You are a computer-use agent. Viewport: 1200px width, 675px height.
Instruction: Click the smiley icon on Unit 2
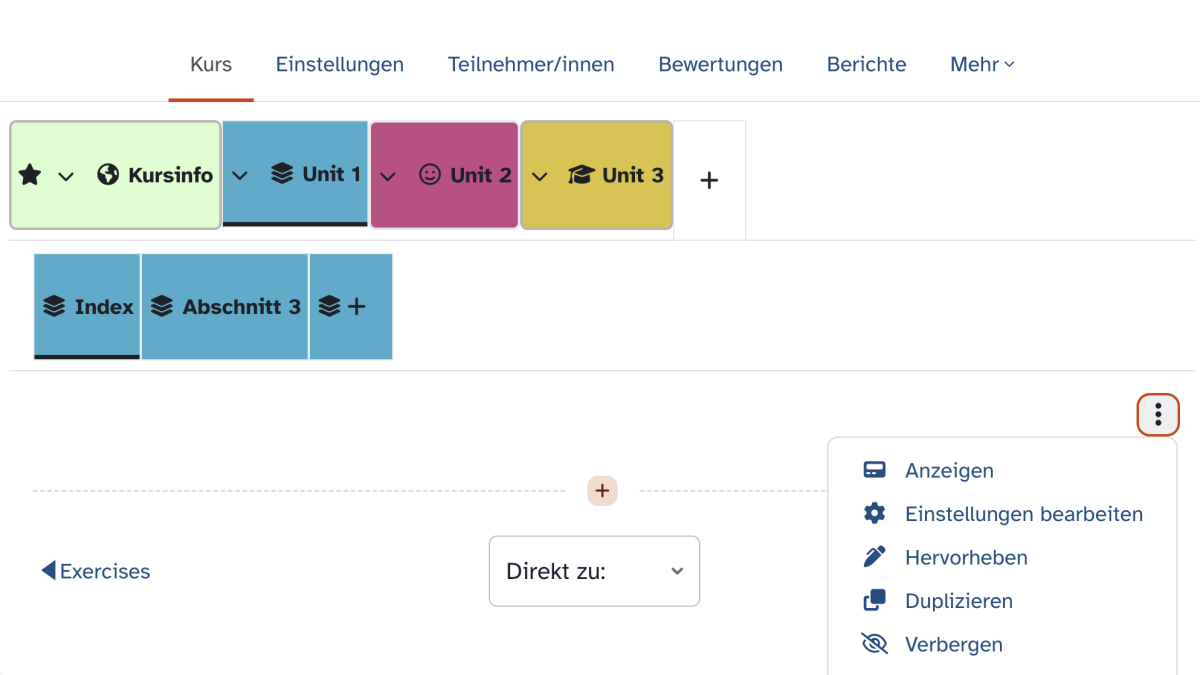pos(430,175)
